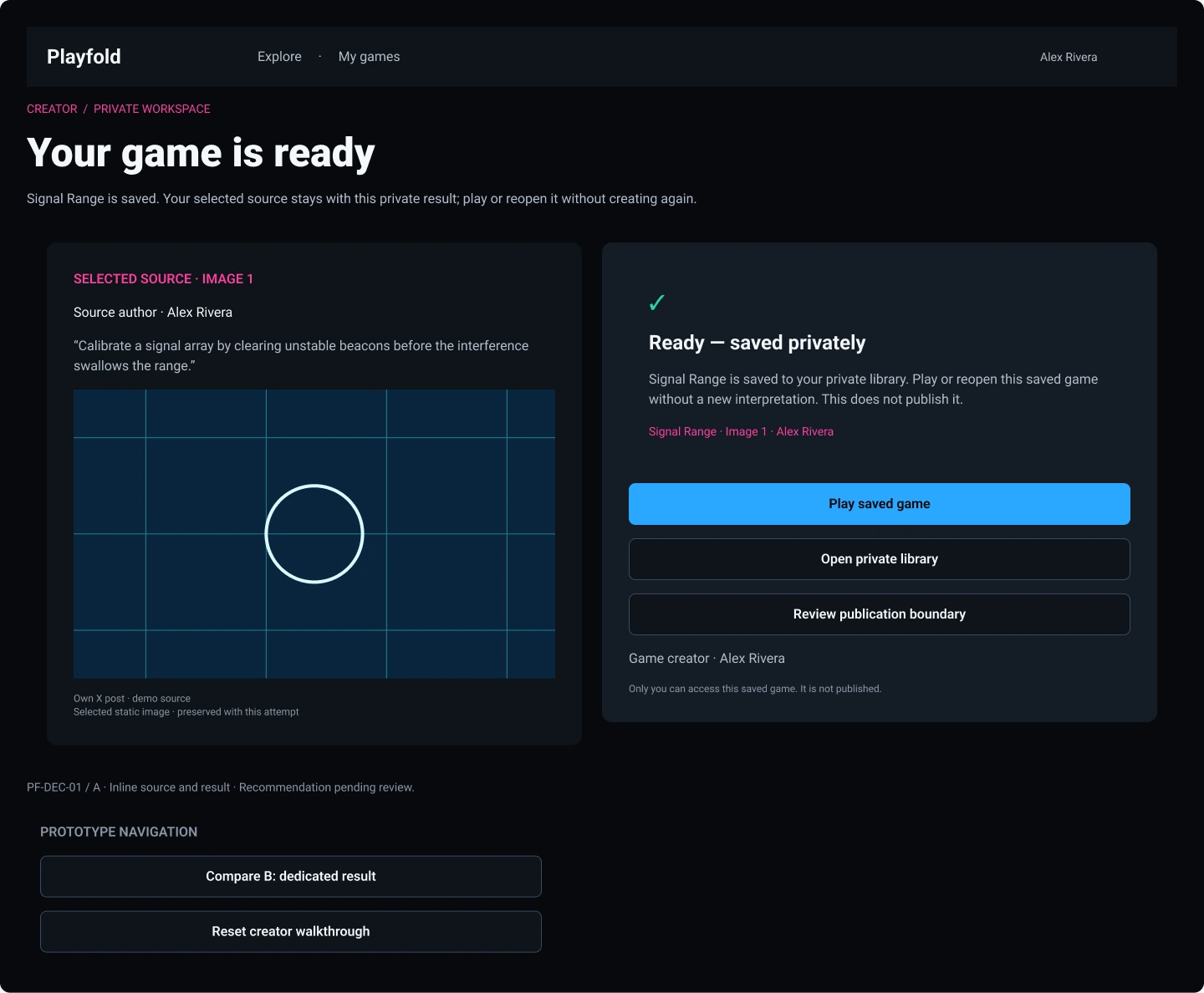1204x993 pixels.
Task: Compare B: dedicated result
Action: [x=291, y=877]
